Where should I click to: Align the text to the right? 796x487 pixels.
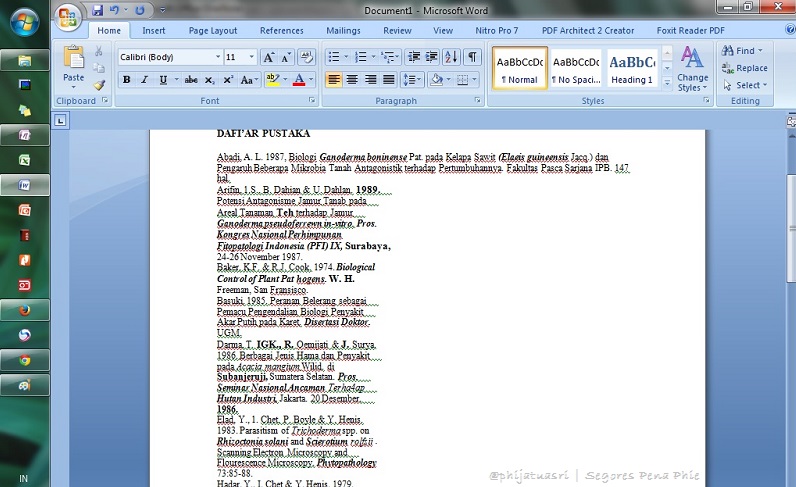point(371,80)
